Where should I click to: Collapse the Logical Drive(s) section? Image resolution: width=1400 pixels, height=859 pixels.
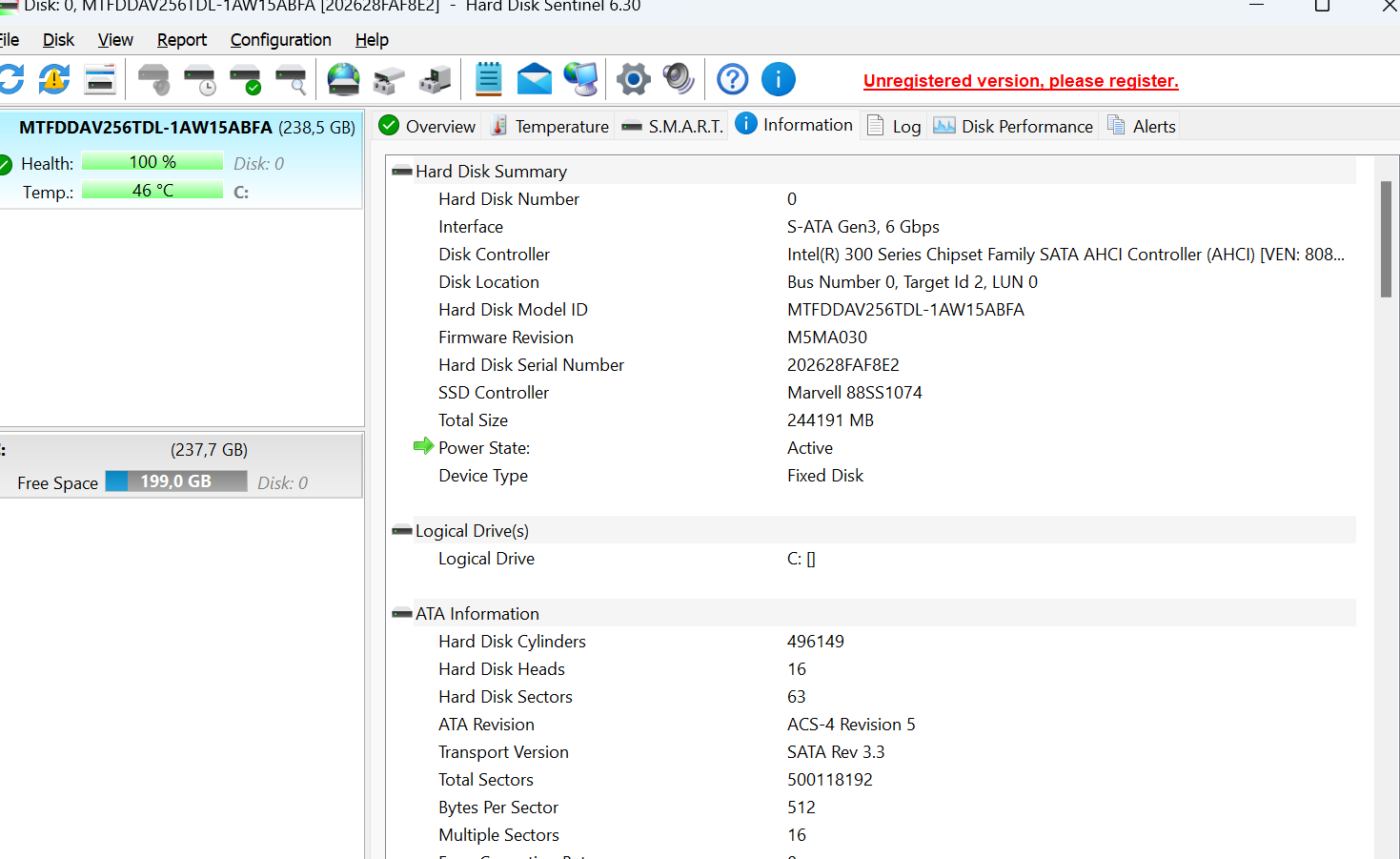(402, 531)
